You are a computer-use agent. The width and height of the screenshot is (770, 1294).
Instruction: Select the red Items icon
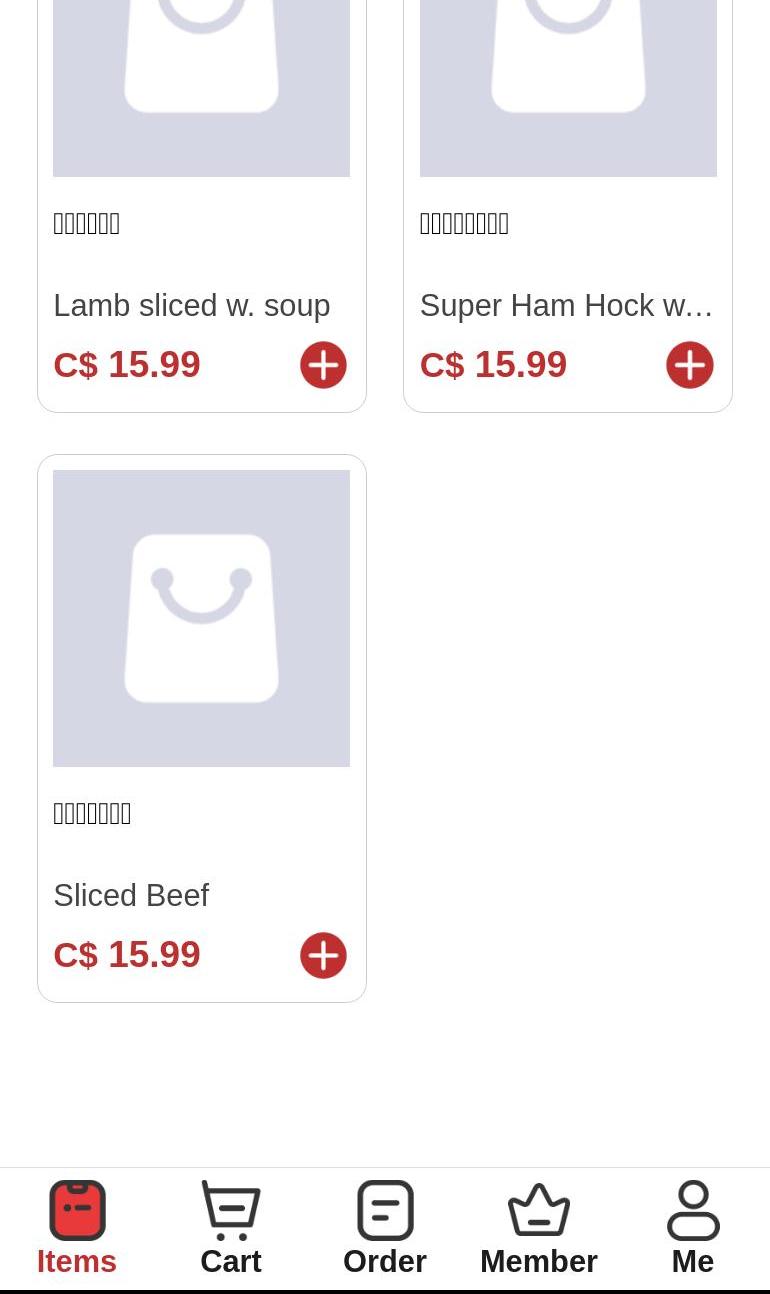pyautogui.click(x=77, y=1210)
